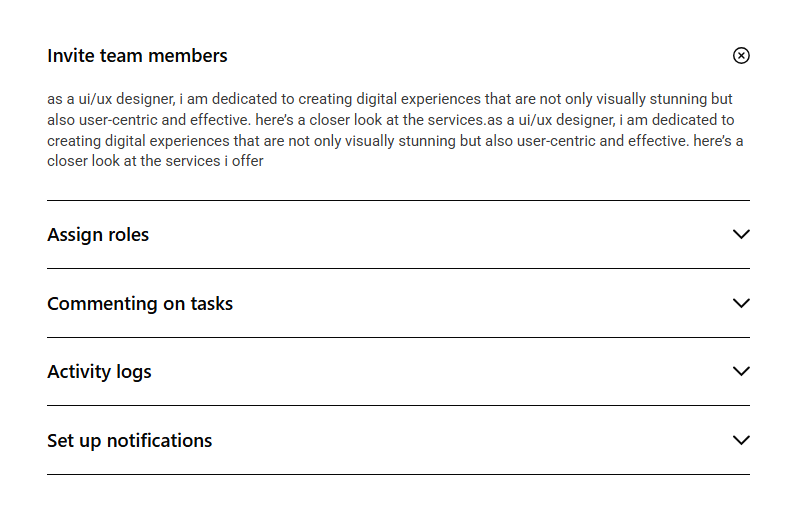Click the Activity logs title text
Viewport: 800px width, 522px height.
[x=99, y=371]
